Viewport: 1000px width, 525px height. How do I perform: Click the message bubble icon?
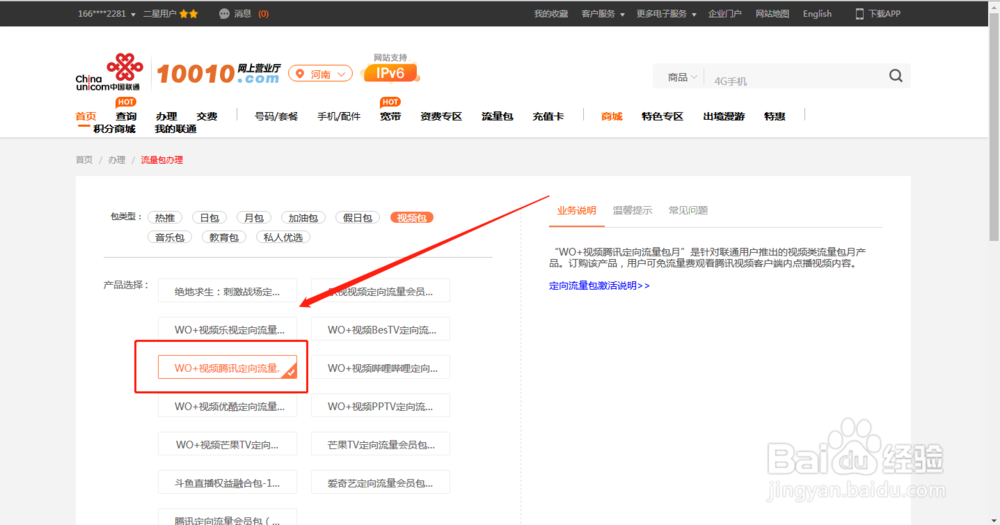click(224, 13)
